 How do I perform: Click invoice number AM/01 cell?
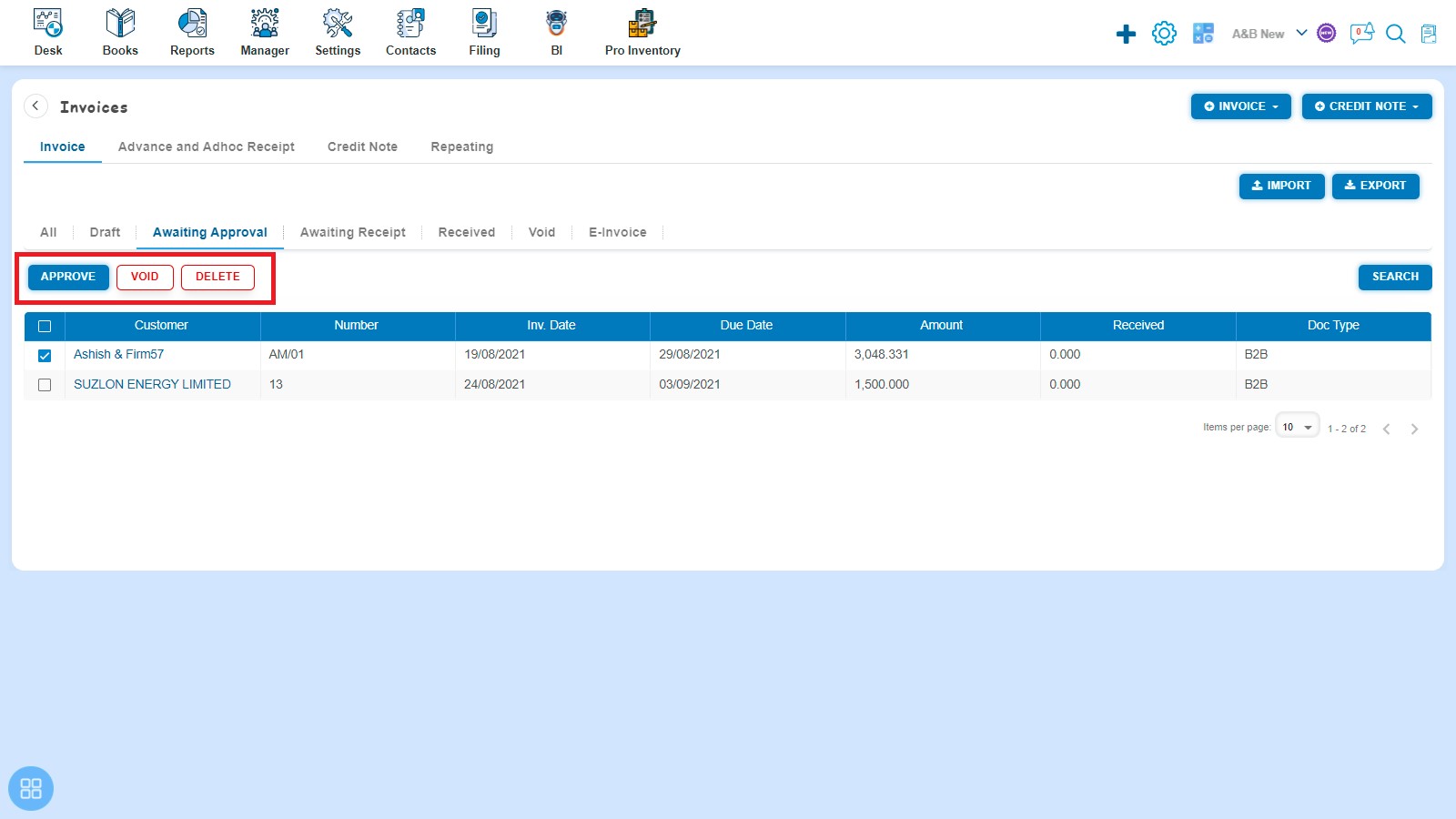click(x=358, y=355)
